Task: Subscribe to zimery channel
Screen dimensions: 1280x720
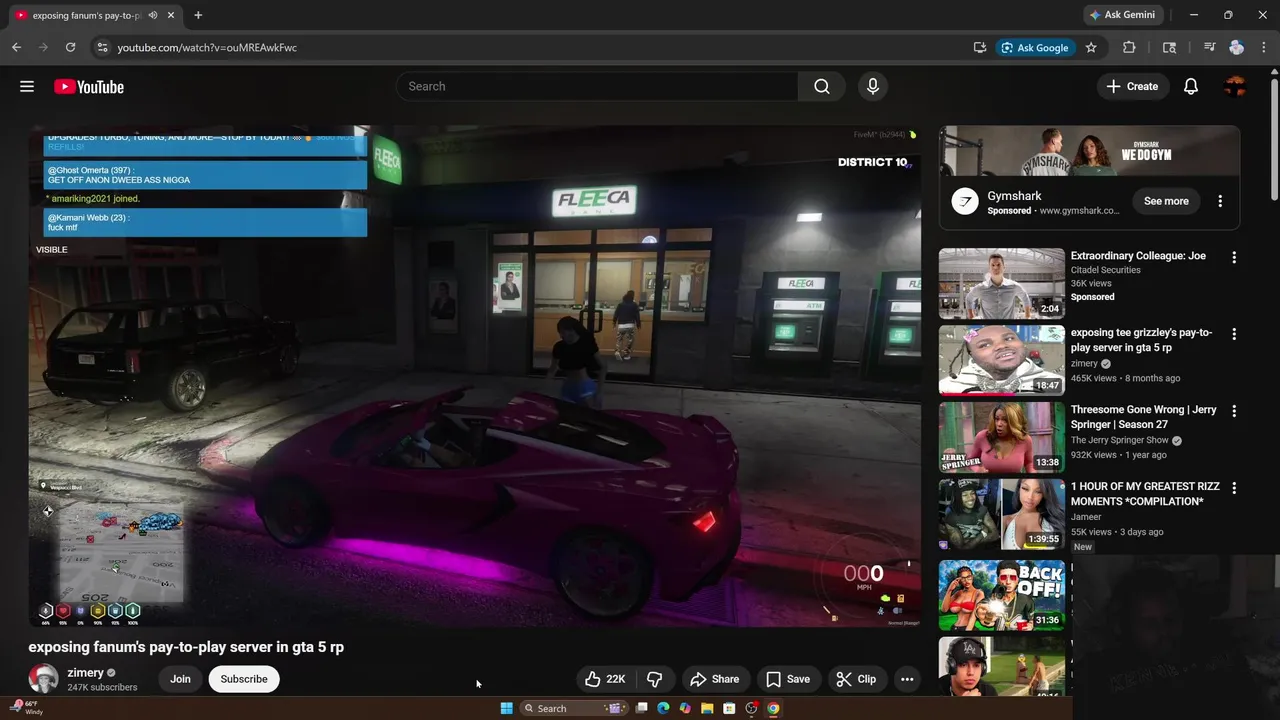Action: point(244,679)
